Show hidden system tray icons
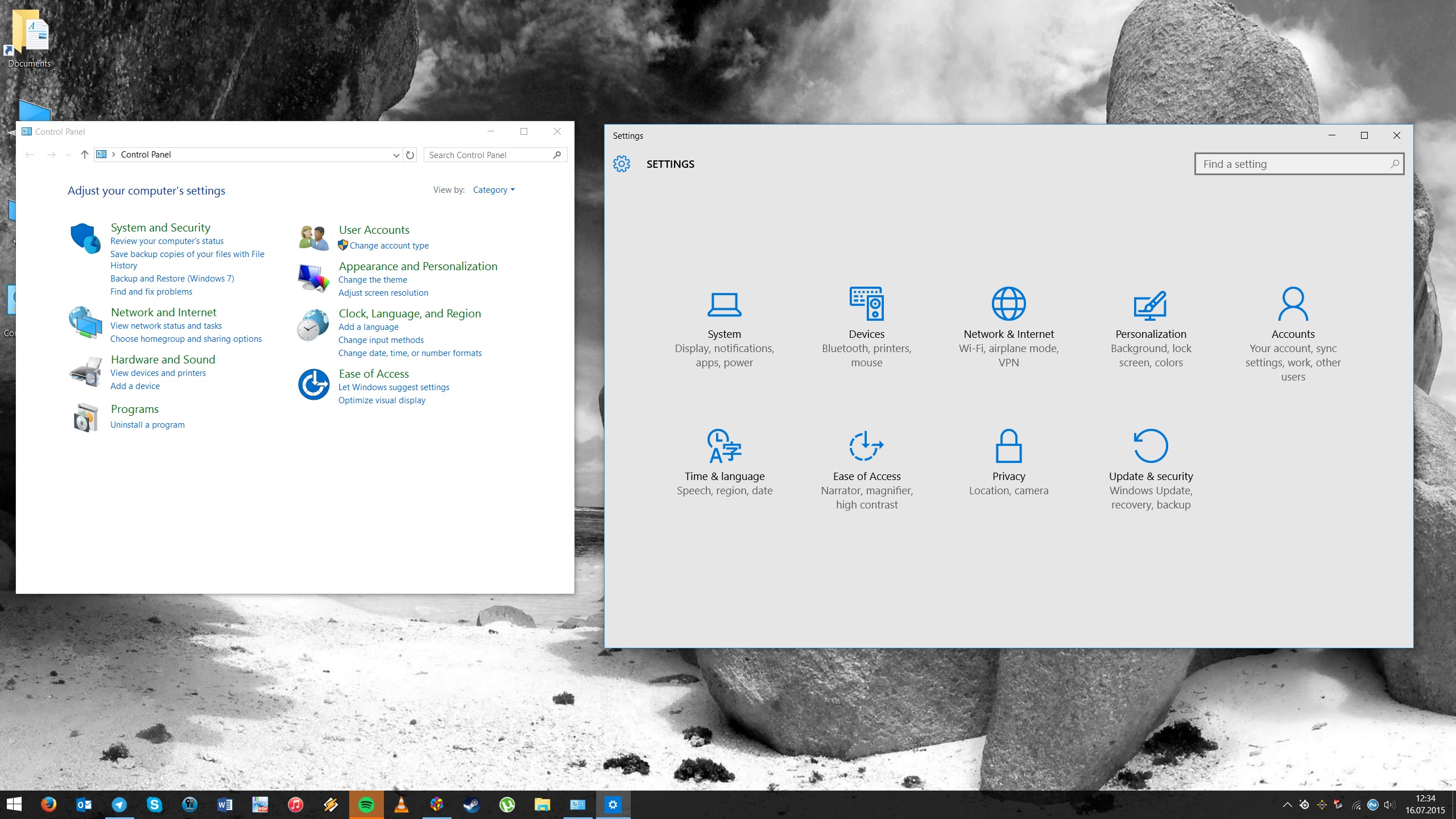Screen dimensions: 1456x819 pos(1287,805)
